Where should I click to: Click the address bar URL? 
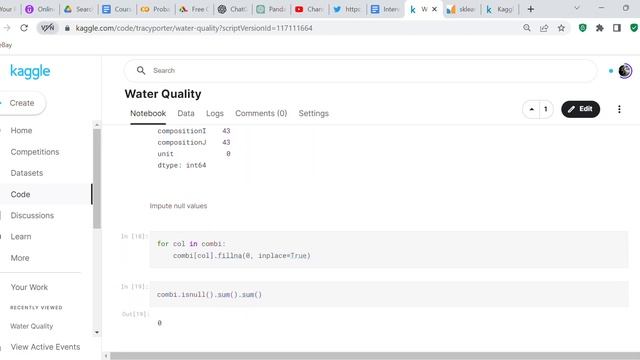tap(194, 28)
